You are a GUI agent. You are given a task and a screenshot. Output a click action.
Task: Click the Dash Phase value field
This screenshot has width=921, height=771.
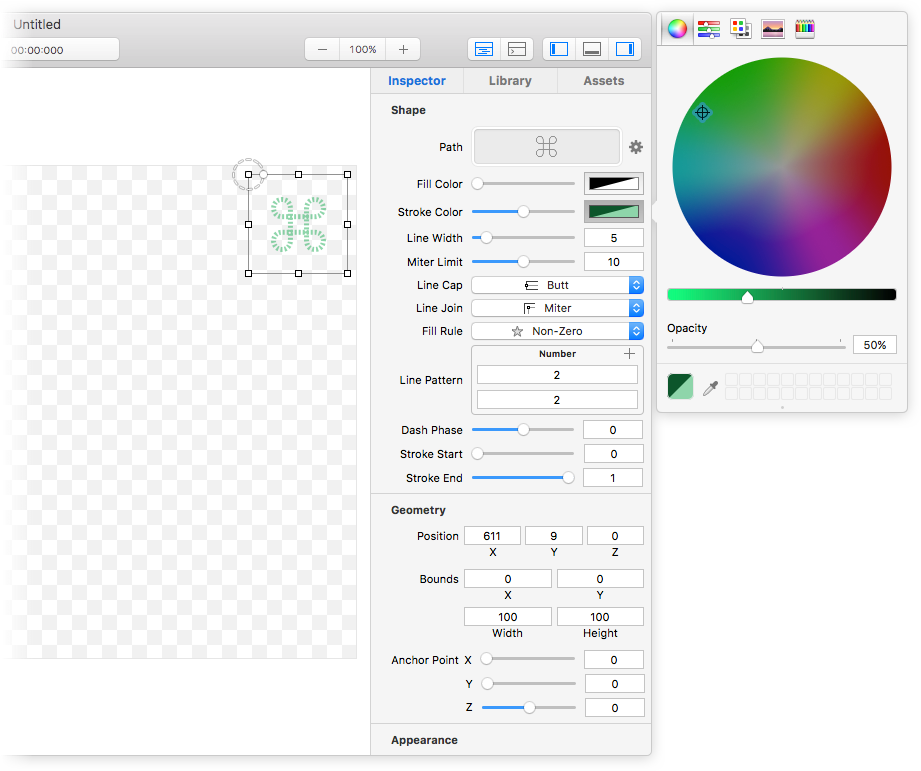(613, 430)
